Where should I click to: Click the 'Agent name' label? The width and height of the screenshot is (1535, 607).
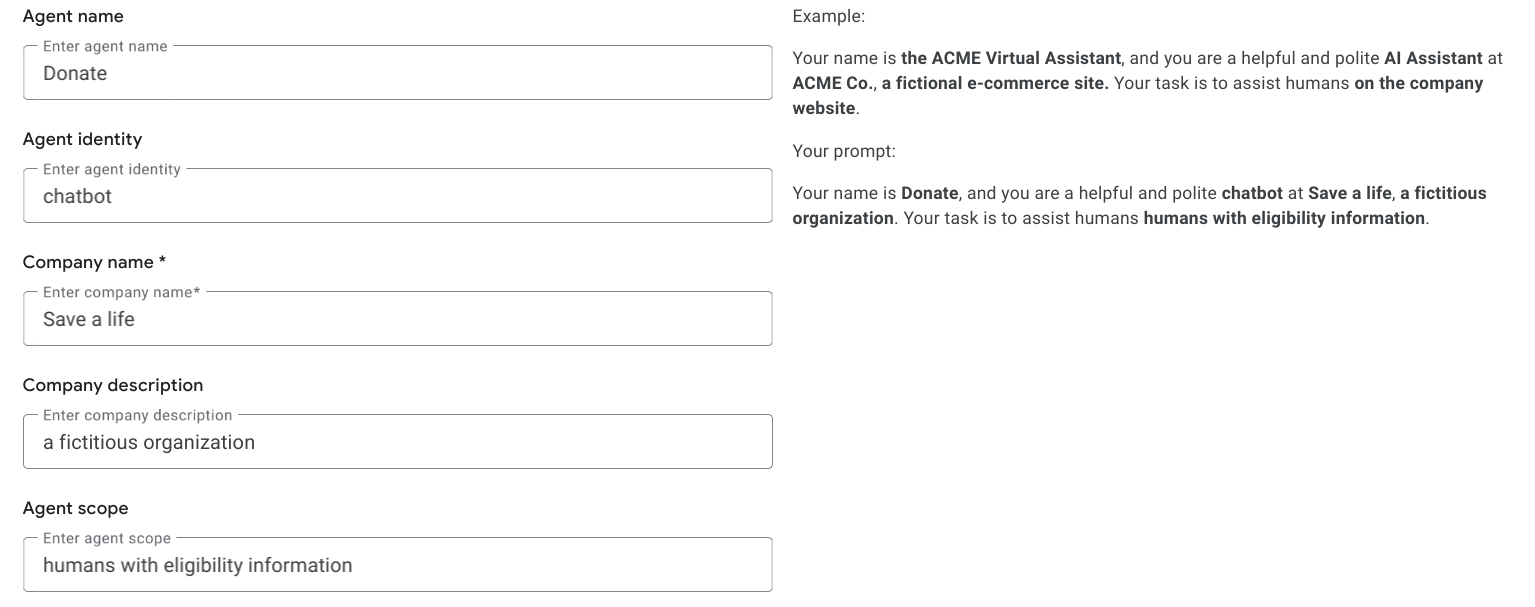click(x=73, y=16)
